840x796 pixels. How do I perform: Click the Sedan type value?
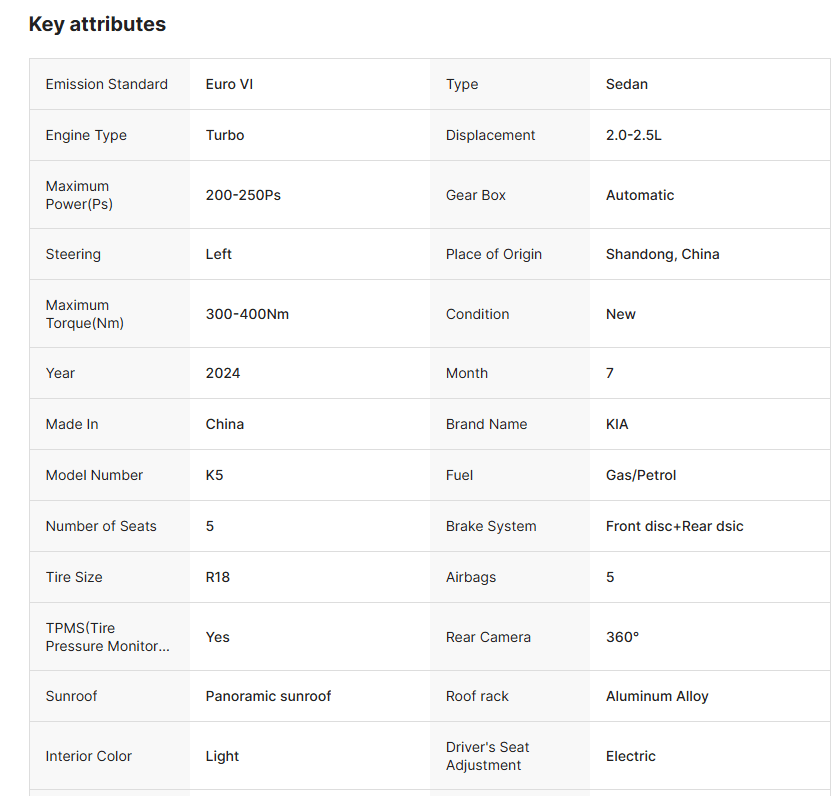tap(627, 84)
